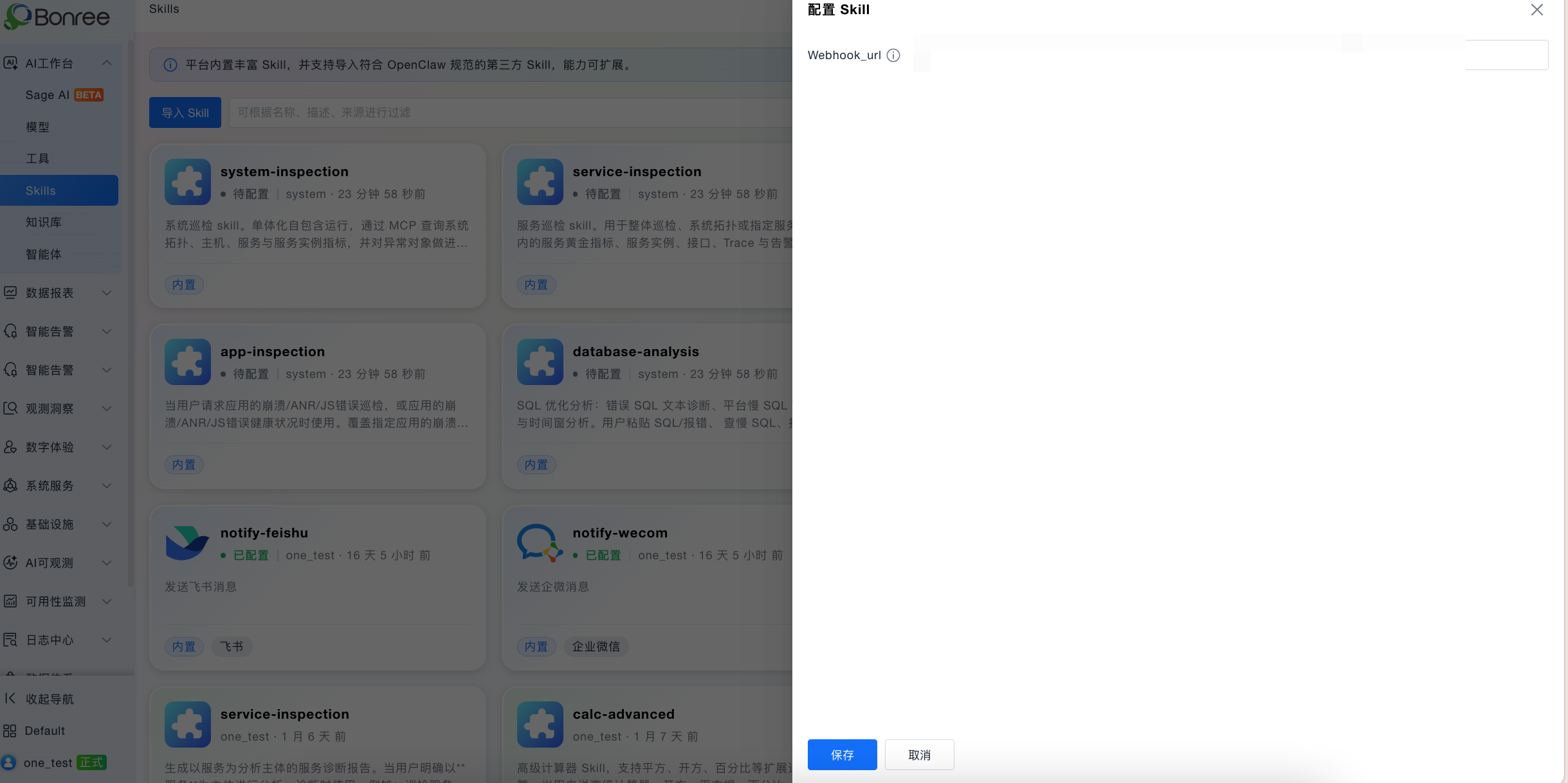Focus the Skill filter search field
Viewport: 1568px width, 783px height.
coord(511,113)
